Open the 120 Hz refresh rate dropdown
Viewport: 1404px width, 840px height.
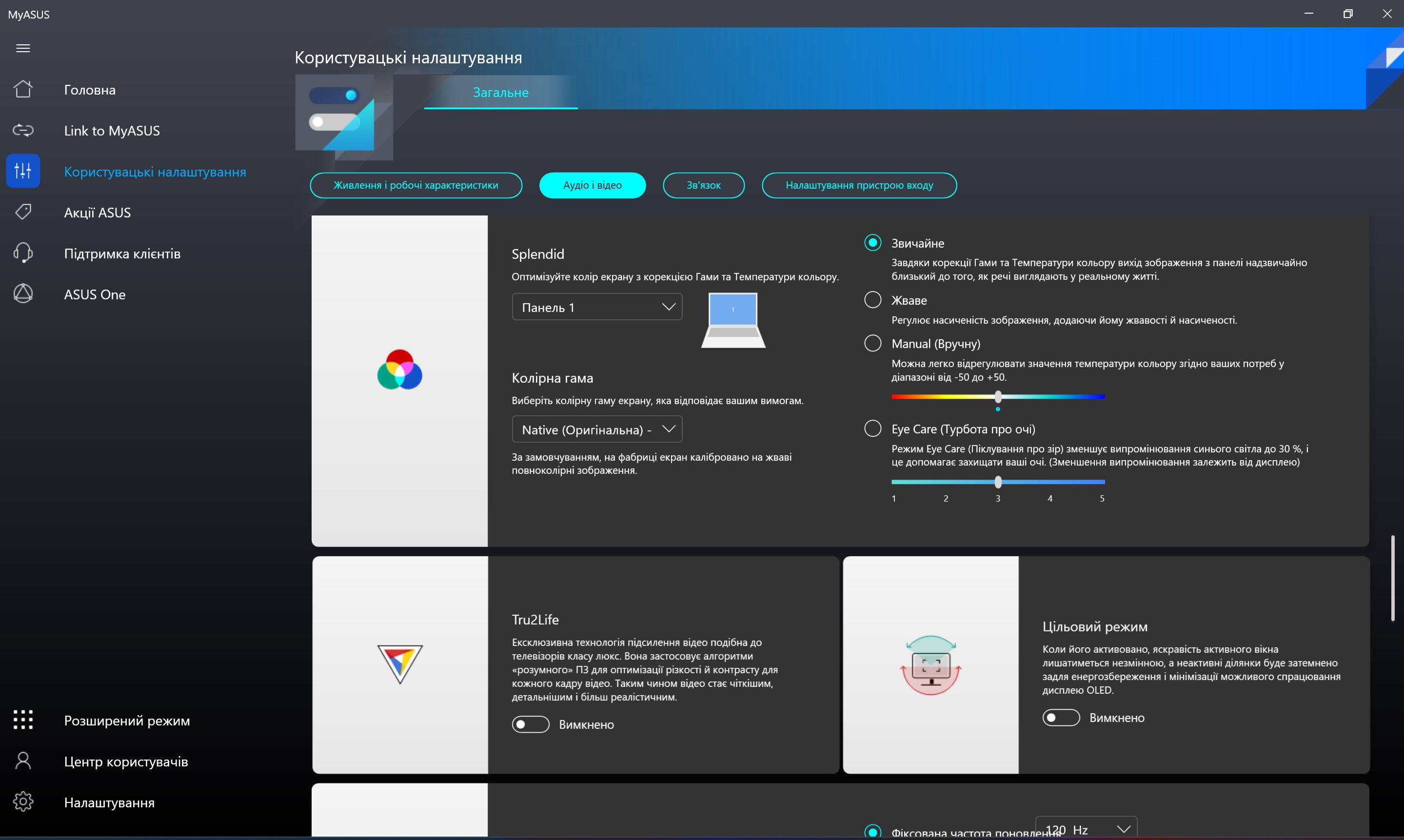[1086, 829]
